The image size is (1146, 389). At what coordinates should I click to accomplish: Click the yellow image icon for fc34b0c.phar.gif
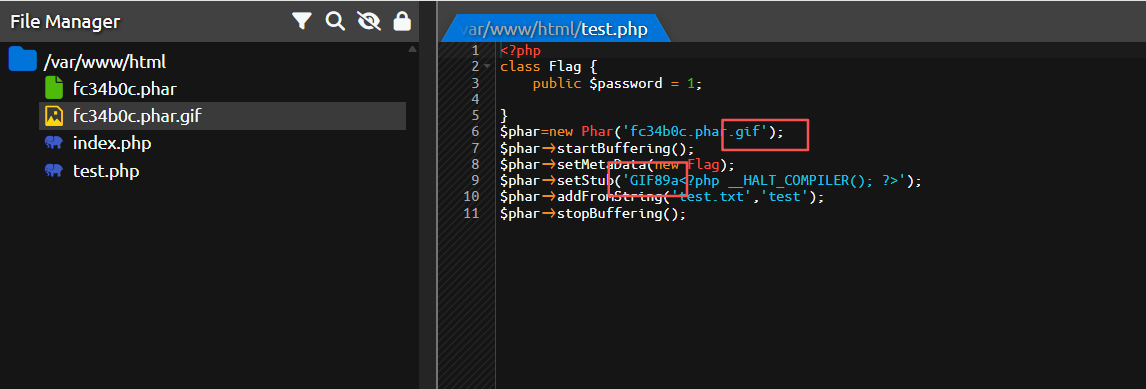tap(54, 116)
